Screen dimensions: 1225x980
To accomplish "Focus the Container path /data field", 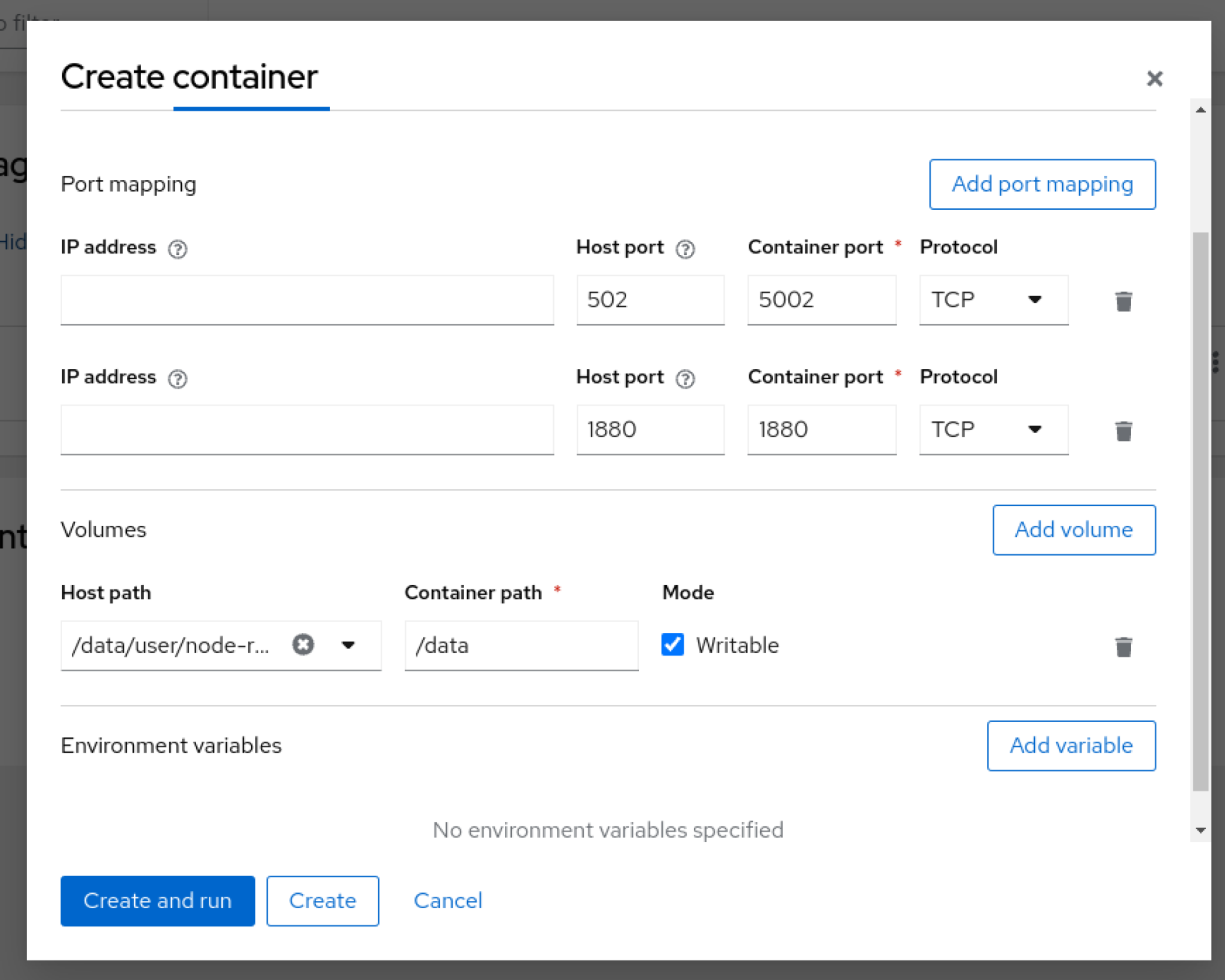I will [520, 645].
